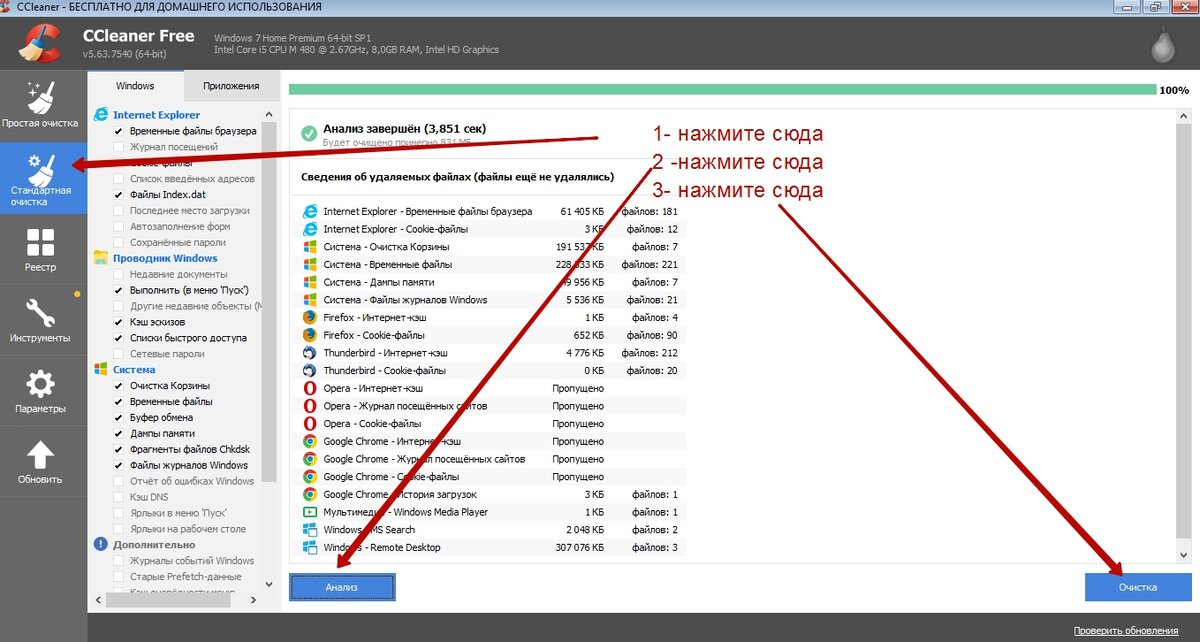Screen dimensions: 1200x642
Task: Open the Простая очистка section
Action: coord(41,106)
